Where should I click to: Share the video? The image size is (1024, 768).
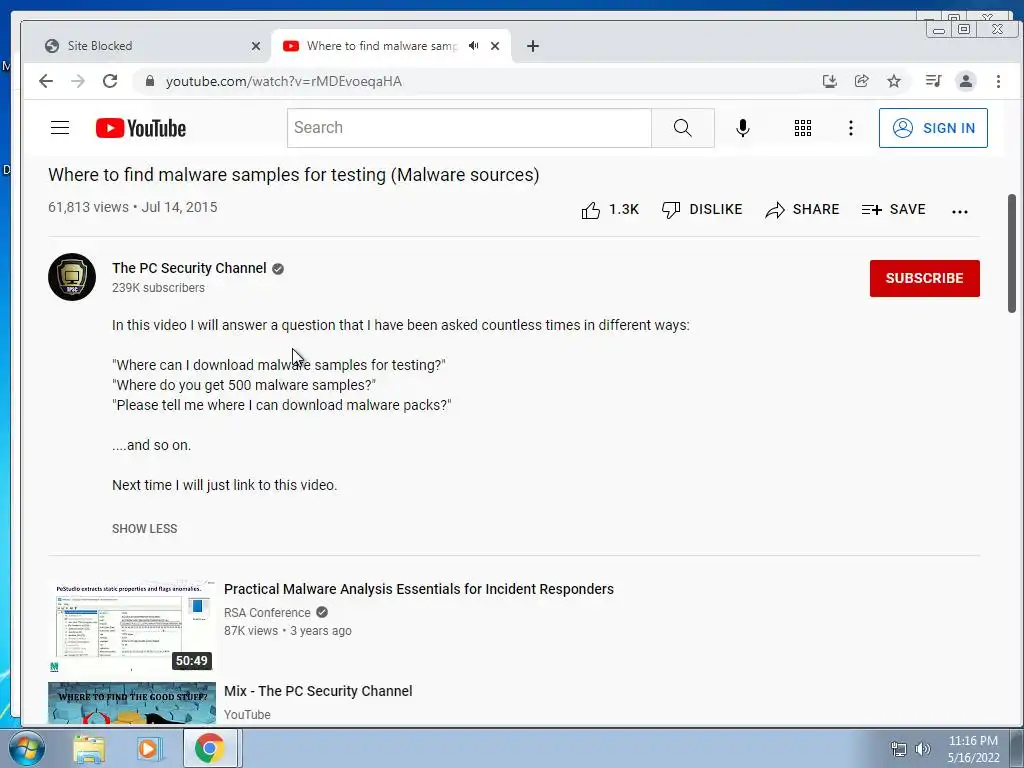[802, 210]
